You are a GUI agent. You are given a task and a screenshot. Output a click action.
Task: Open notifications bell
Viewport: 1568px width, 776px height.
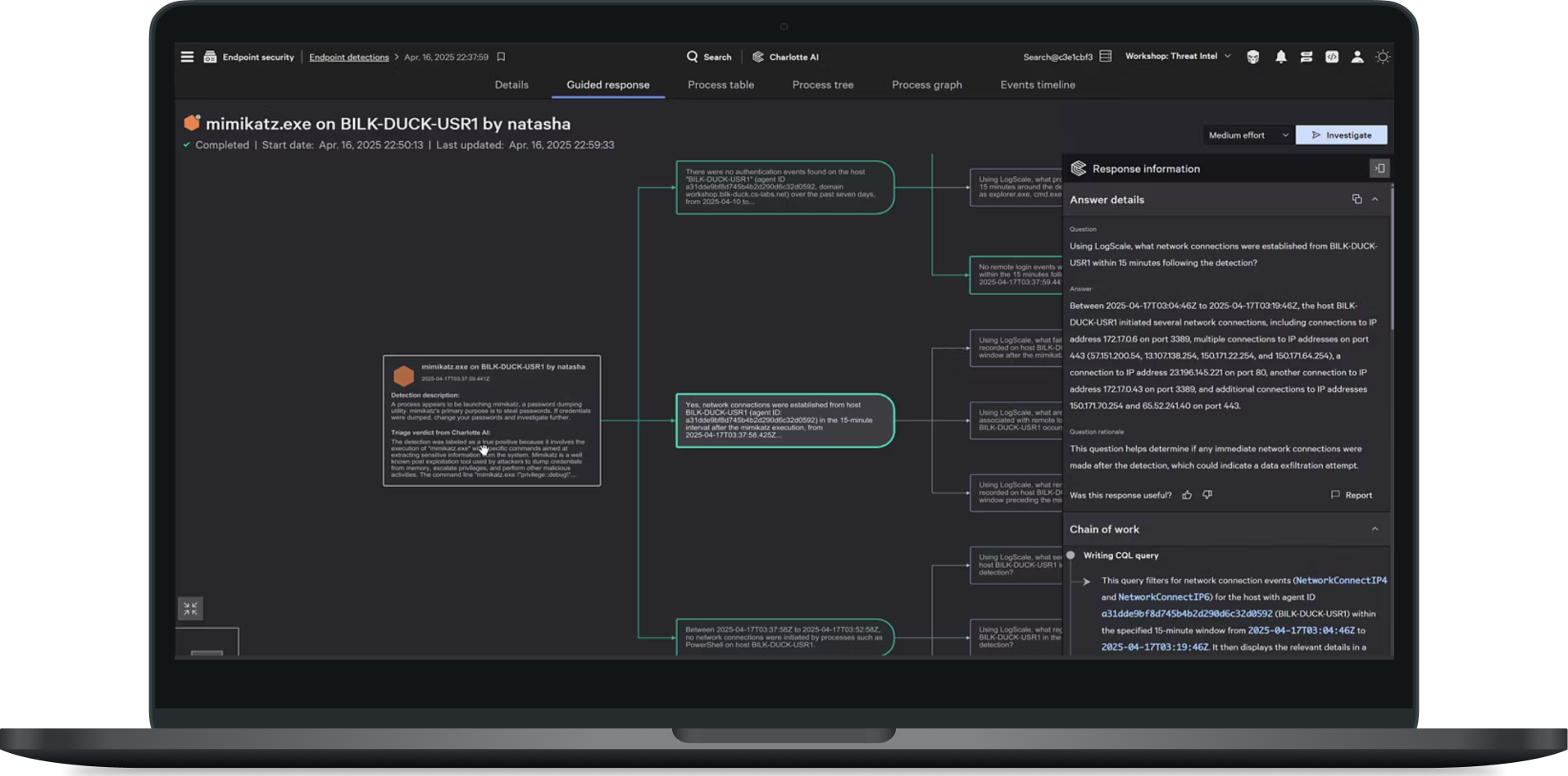1280,57
